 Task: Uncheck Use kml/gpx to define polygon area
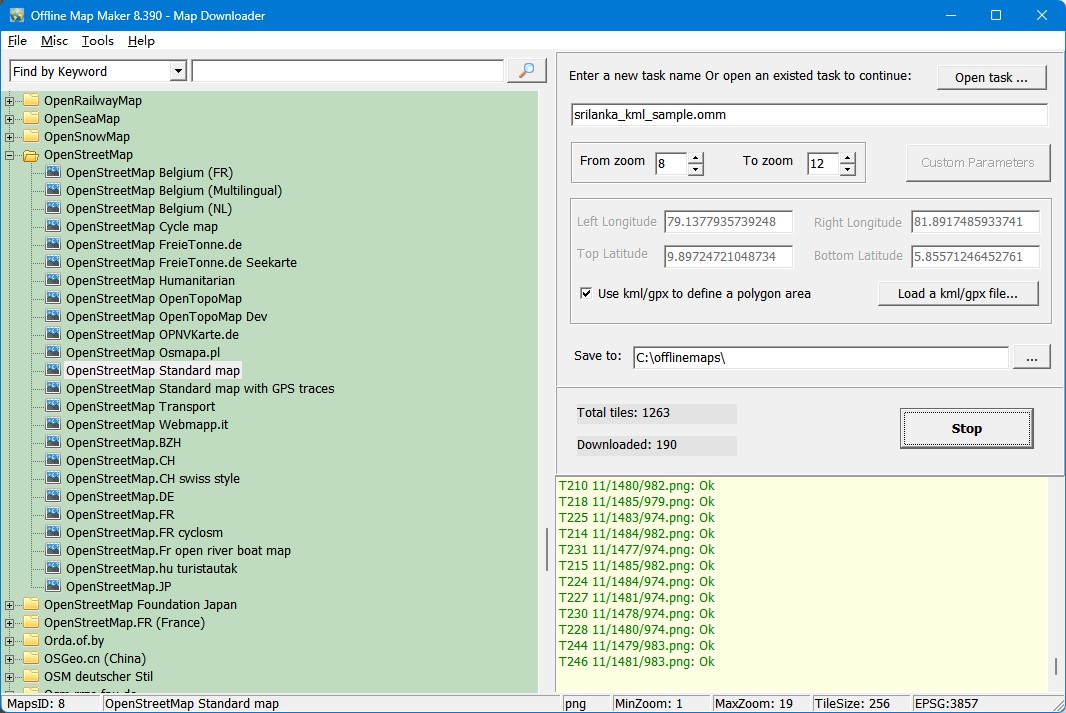[586, 293]
